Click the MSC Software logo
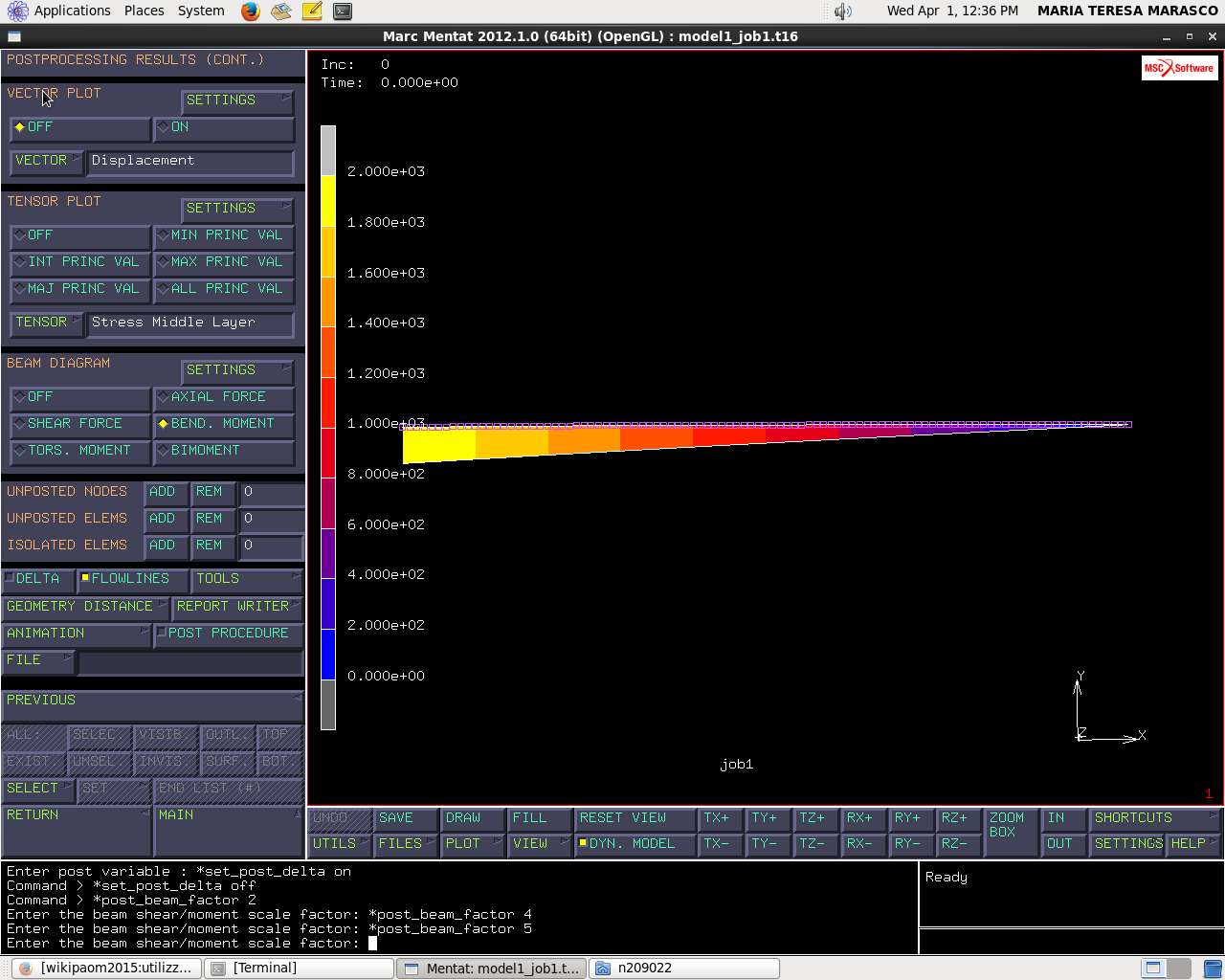 (x=1179, y=68)
